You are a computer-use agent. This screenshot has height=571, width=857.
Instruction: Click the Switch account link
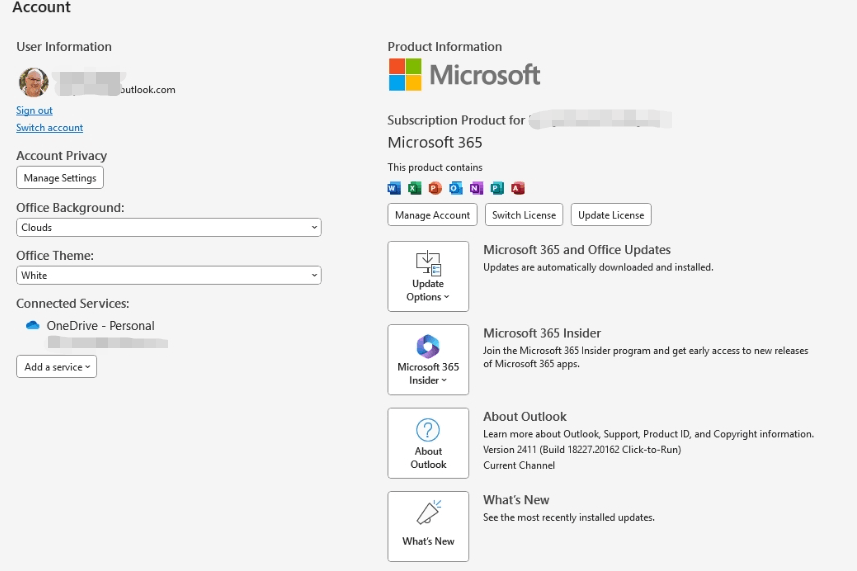(49, 127)
